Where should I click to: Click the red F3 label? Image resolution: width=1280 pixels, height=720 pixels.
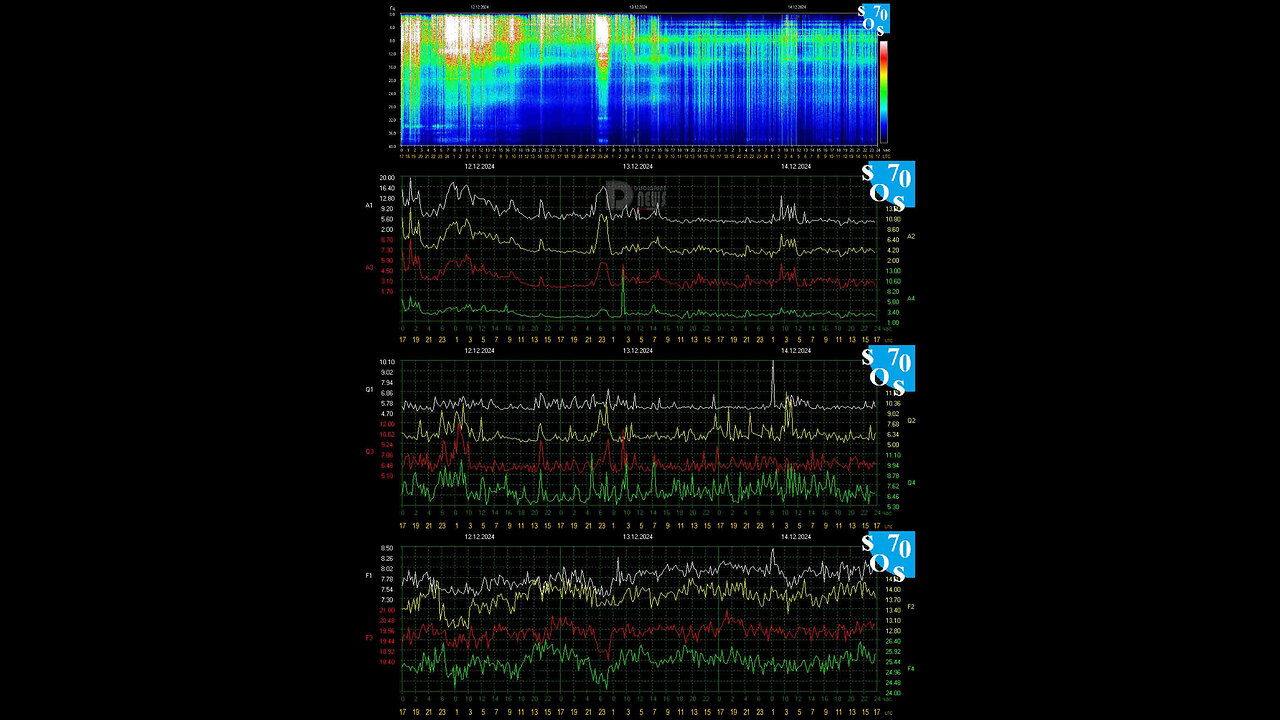point(369,637)
